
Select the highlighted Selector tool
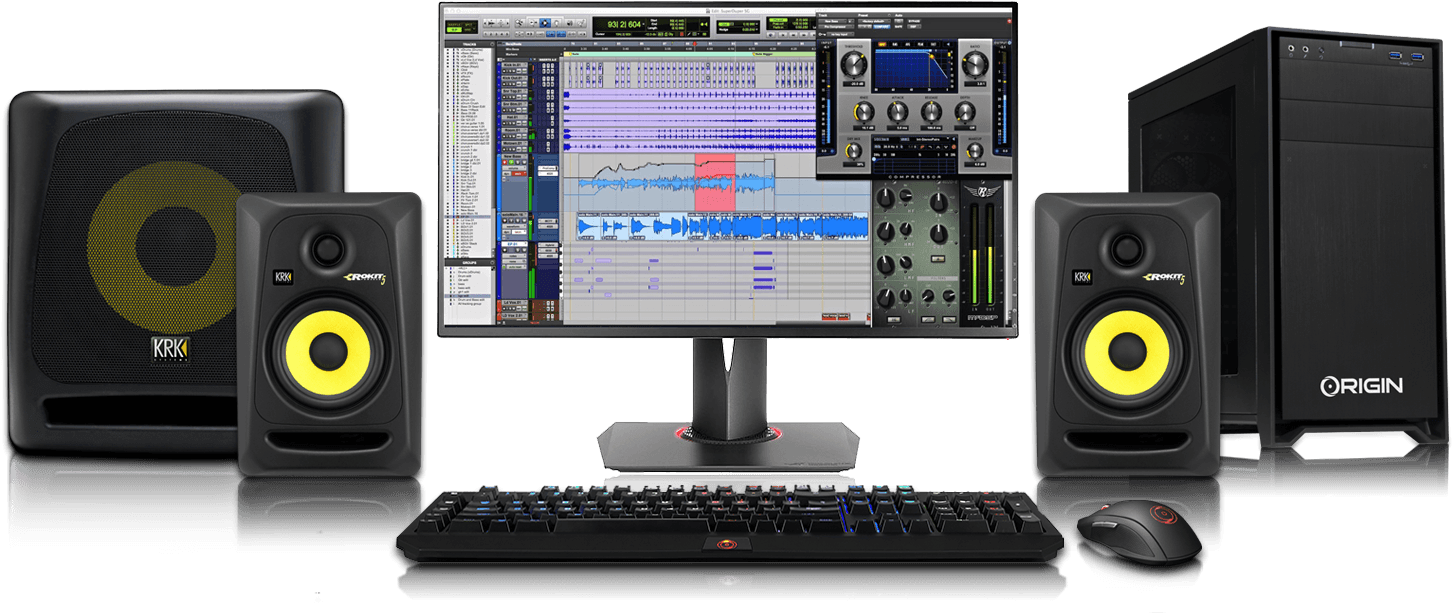545,23
